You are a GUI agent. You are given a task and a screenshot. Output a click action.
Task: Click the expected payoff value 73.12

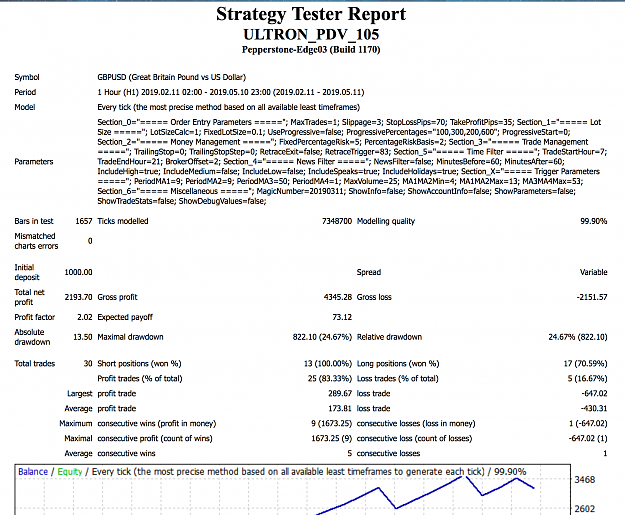(x=342, y=317)
